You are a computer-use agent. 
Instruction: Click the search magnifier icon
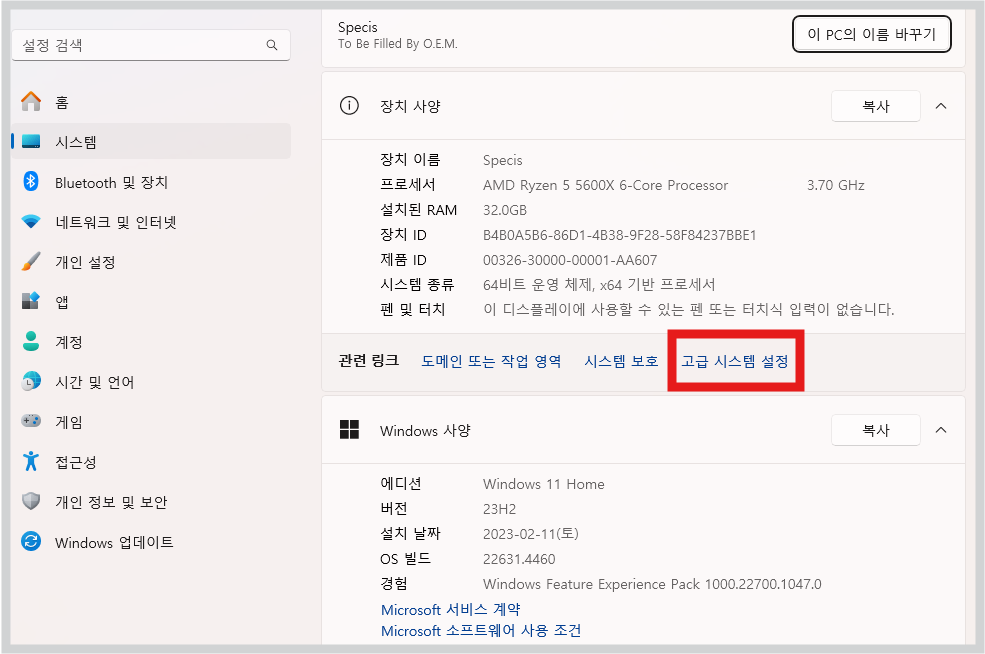click(271, 45)
